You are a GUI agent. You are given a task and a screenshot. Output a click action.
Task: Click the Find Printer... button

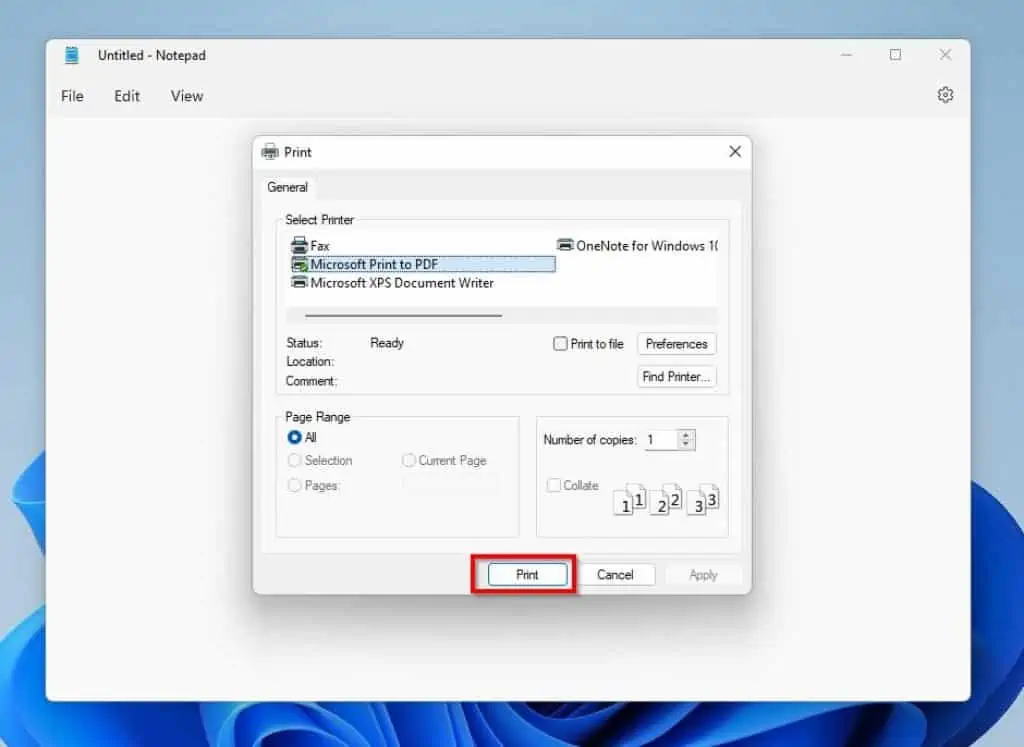coord(677,377)
